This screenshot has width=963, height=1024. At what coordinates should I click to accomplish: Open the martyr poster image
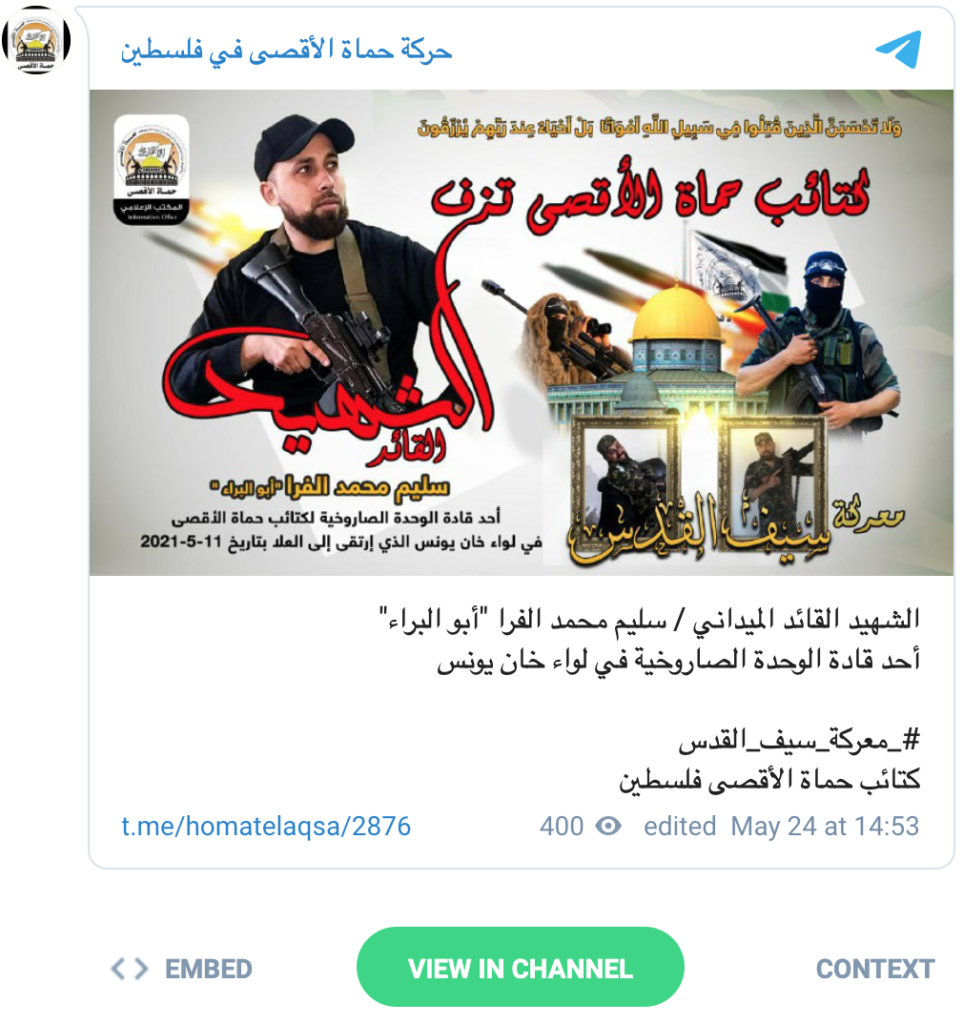click(x=521, y=332)
